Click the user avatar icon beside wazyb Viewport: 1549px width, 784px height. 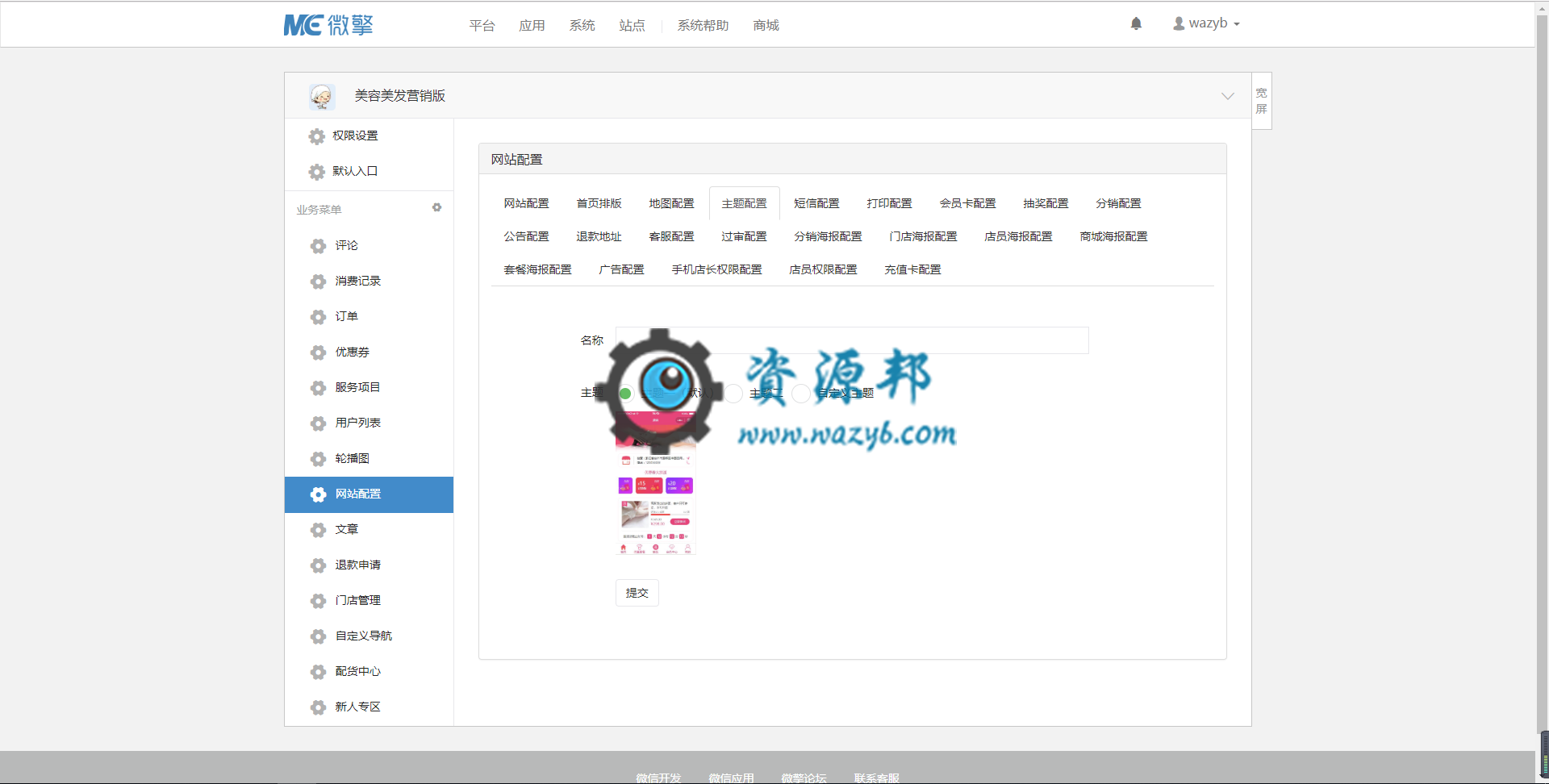pos(1179,23)
